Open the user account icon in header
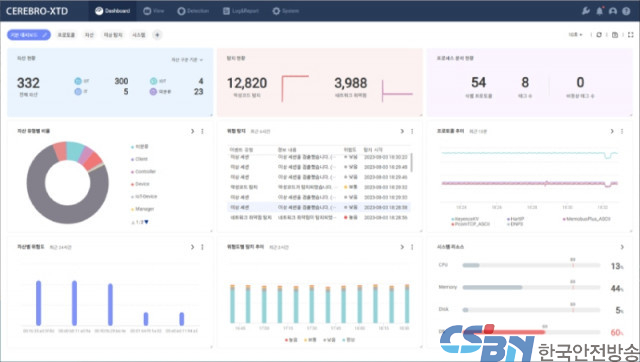 [x=613, y=11]
